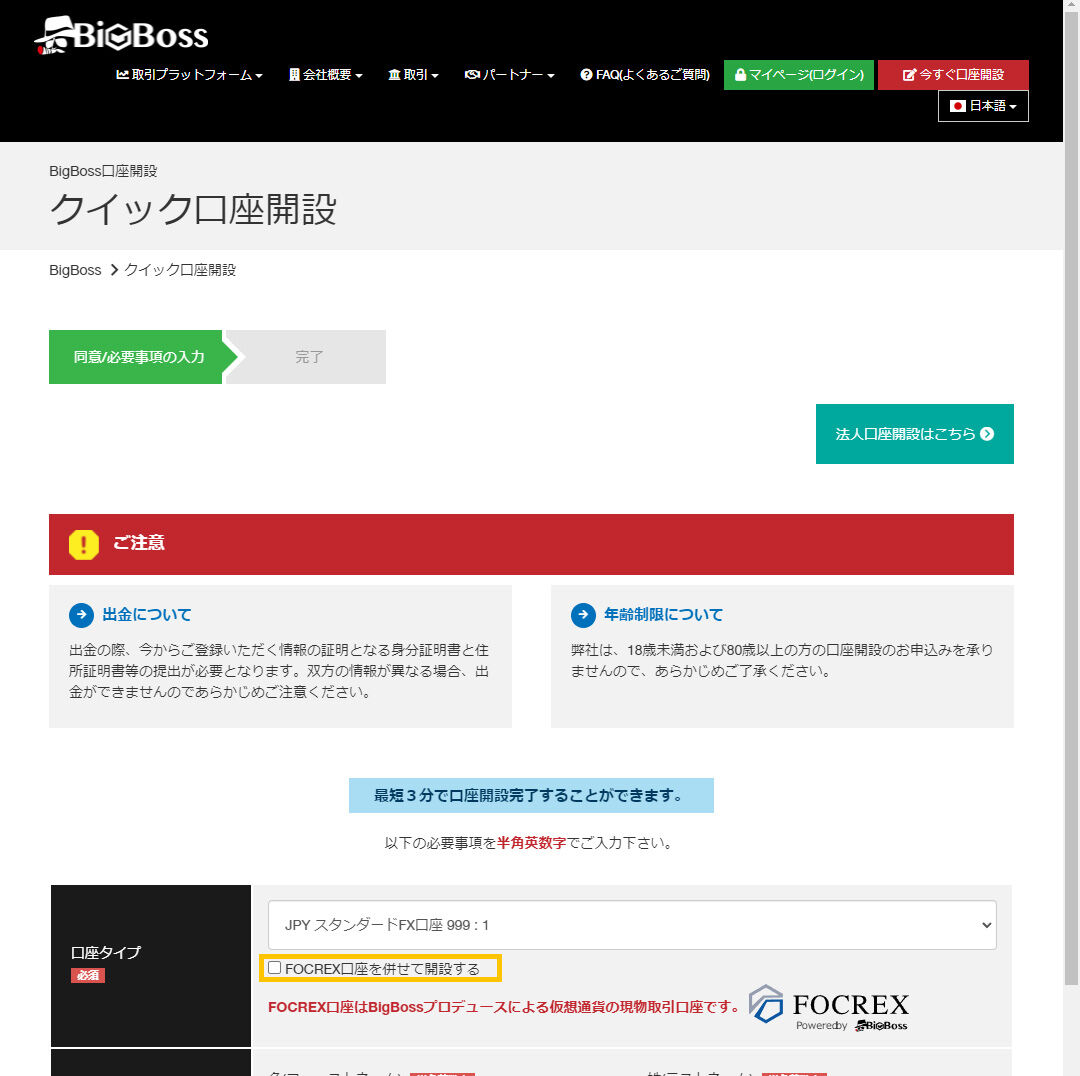Open 日本語 language selector
The height and width of the screenshot is (1076, 1080).
point(983,106)
